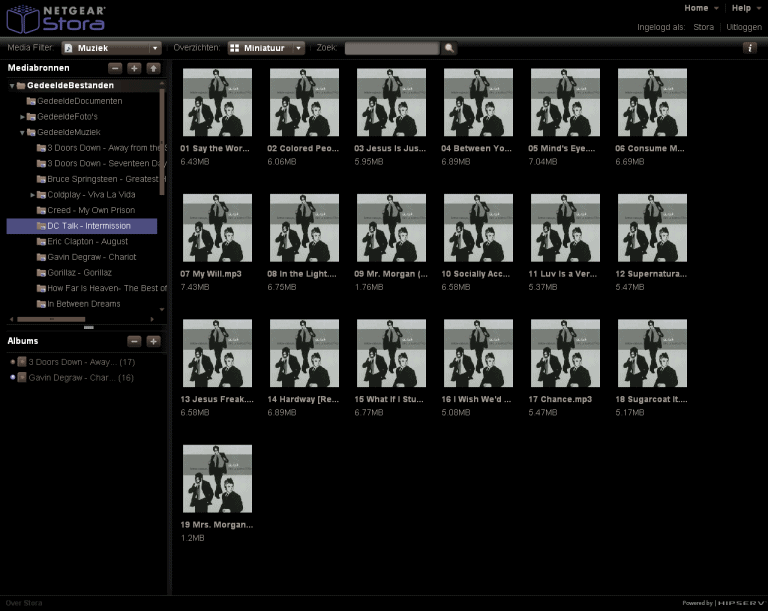768x611 pixels.
Task: Click the GedeeldeDocumenten folder icon
Action: [31, 101]
